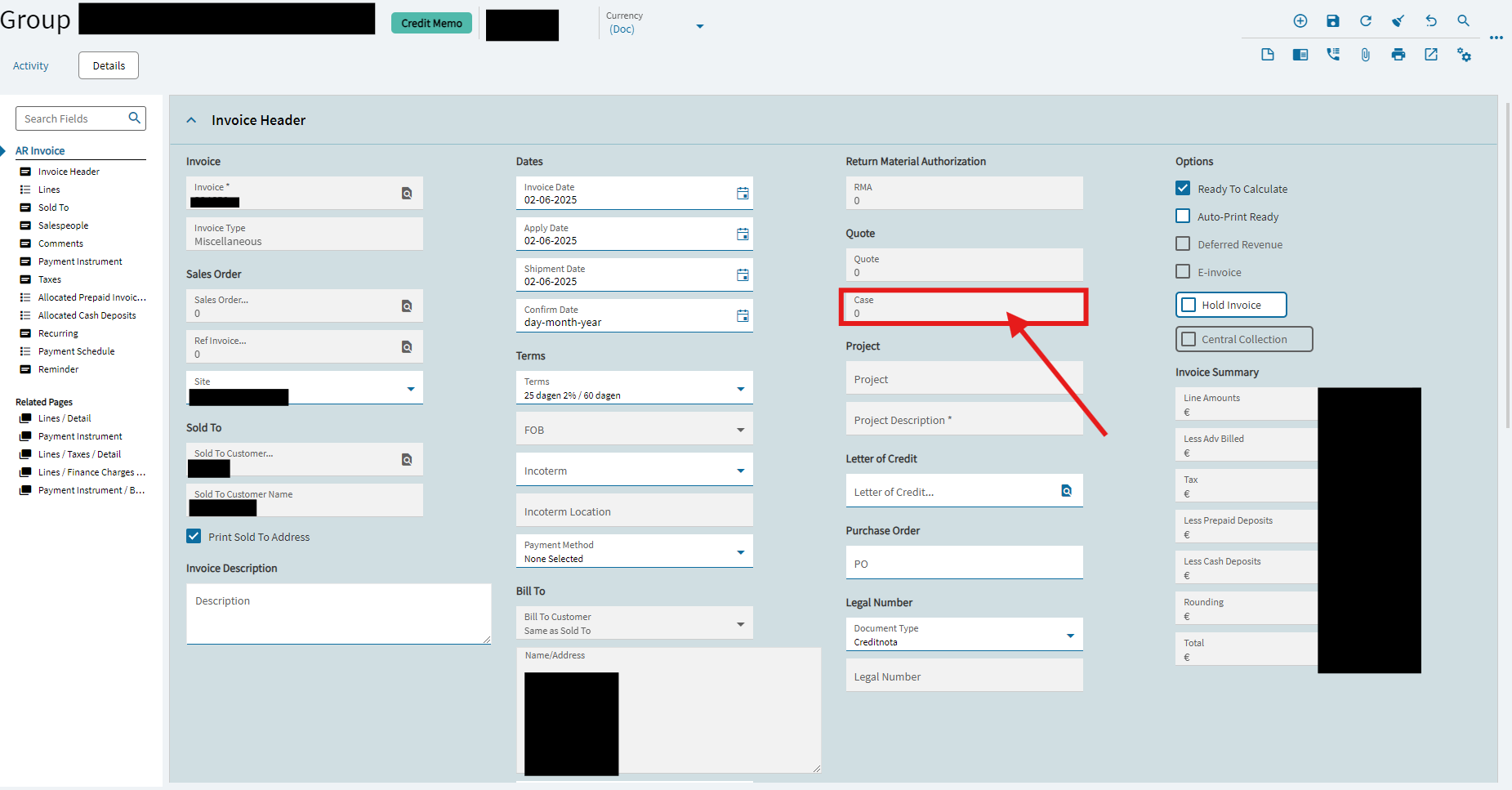
Task: Click the Details button
Action: (x=108, y=65)
